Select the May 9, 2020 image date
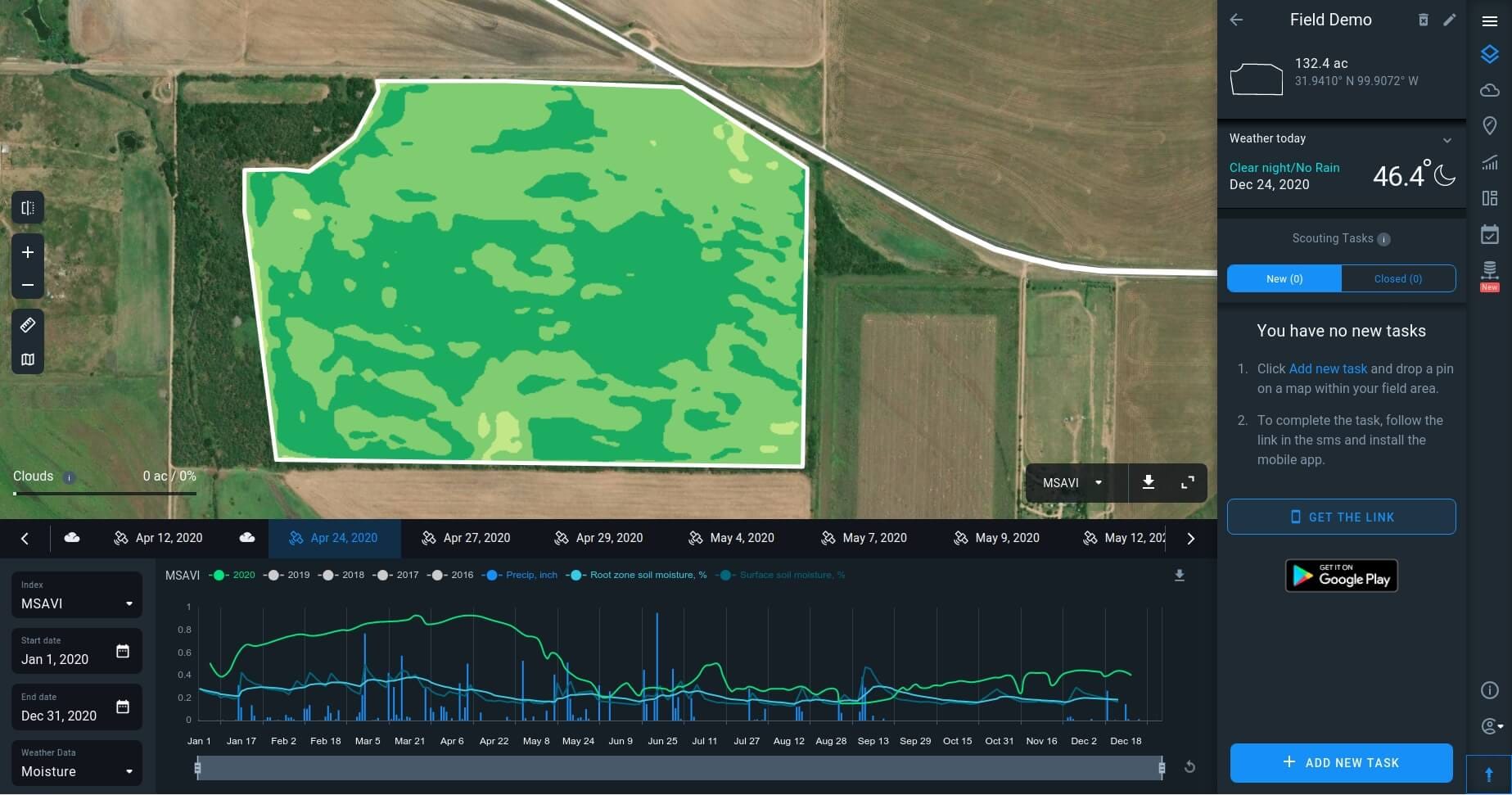The height and width of the screenshot is (795, 1512). (x=996, y=538)
